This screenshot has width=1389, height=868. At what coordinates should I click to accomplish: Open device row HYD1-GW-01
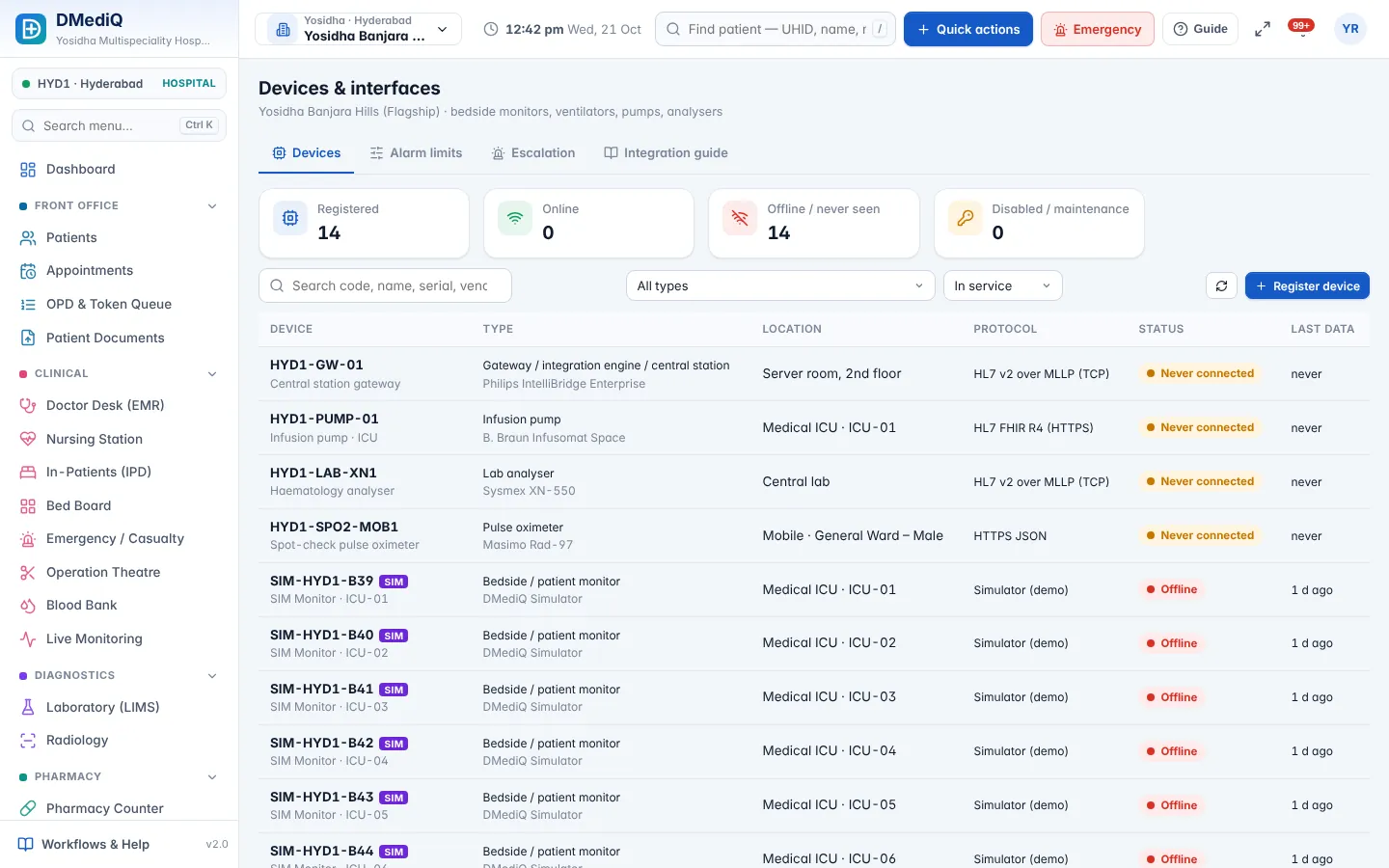(814, 373)
